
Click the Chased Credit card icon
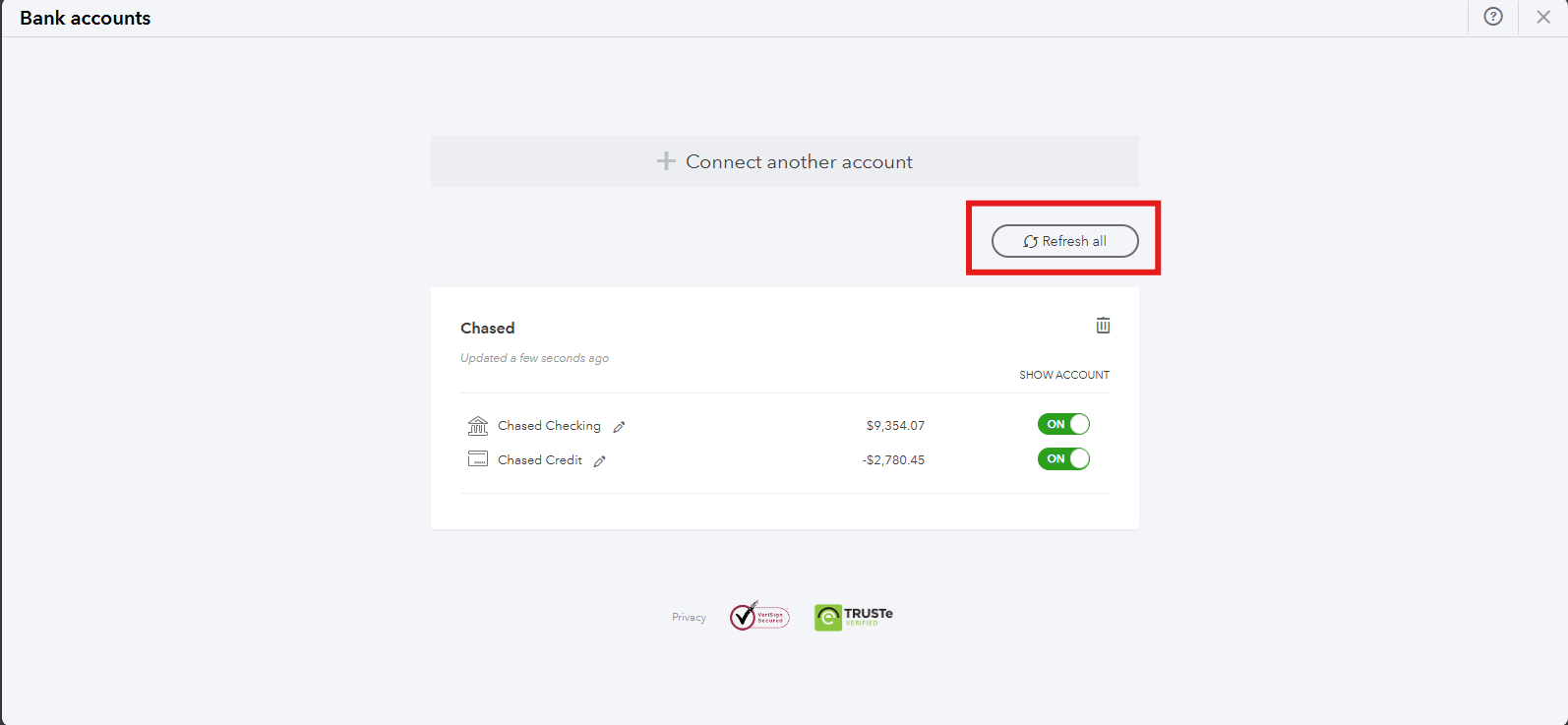click(x=478, y=458)
